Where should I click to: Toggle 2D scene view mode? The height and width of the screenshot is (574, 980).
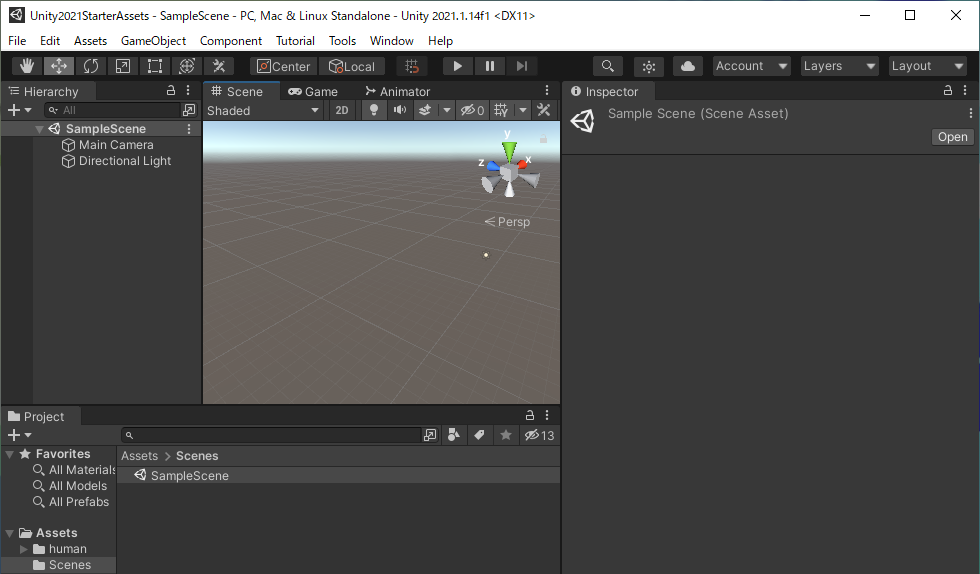pos(342,110)
